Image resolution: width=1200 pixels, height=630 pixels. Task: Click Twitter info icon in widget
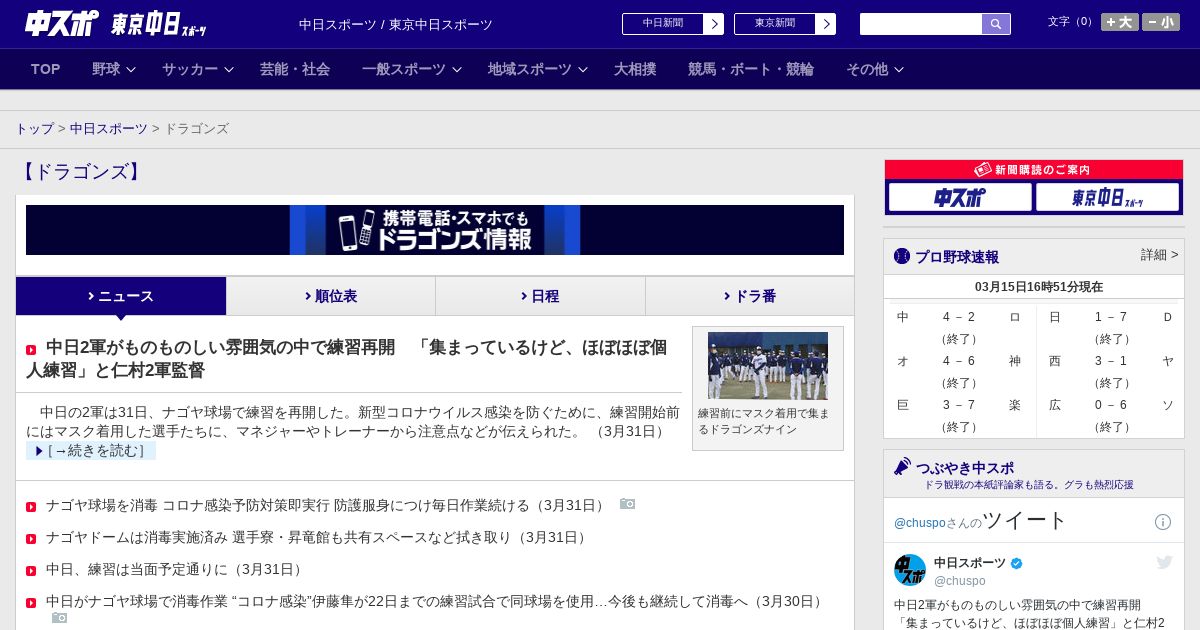[1163, 522]
